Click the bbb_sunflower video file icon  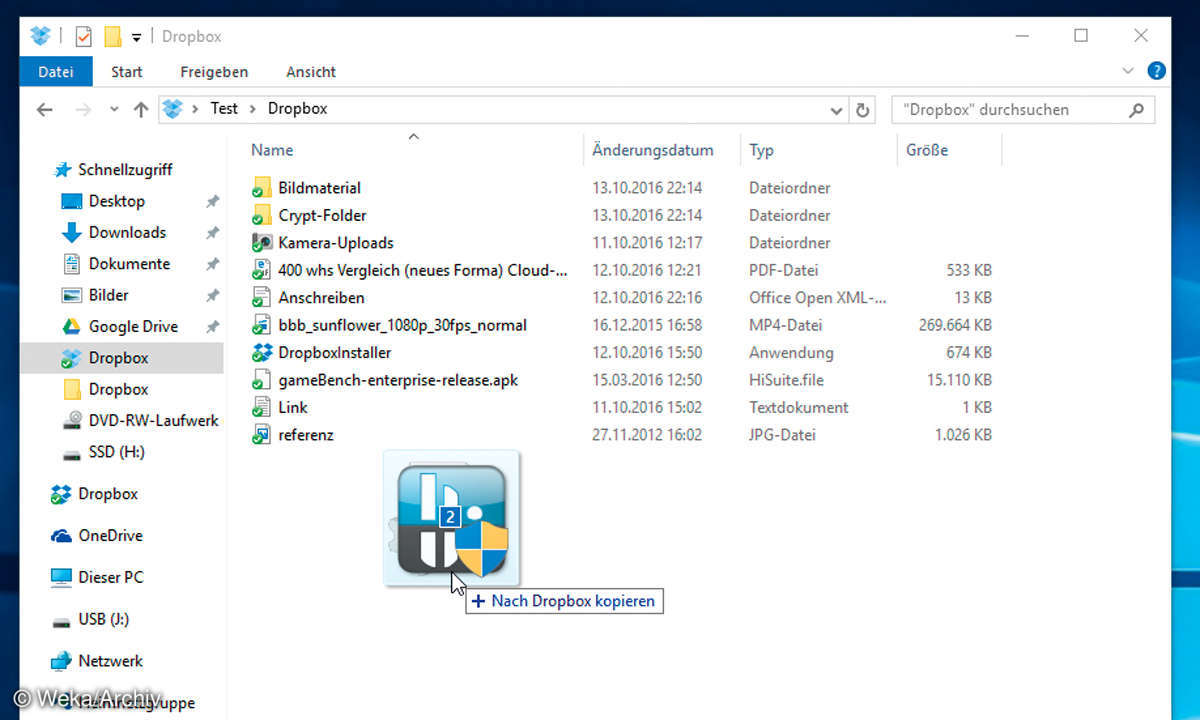click(x=261, y=325)
